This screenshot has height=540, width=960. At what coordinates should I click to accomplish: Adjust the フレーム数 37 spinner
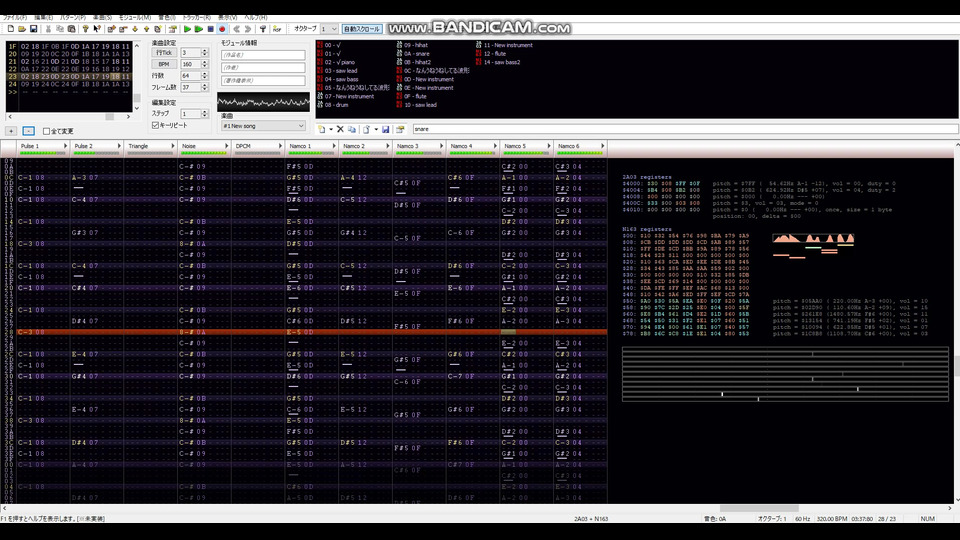coord(204,88)
